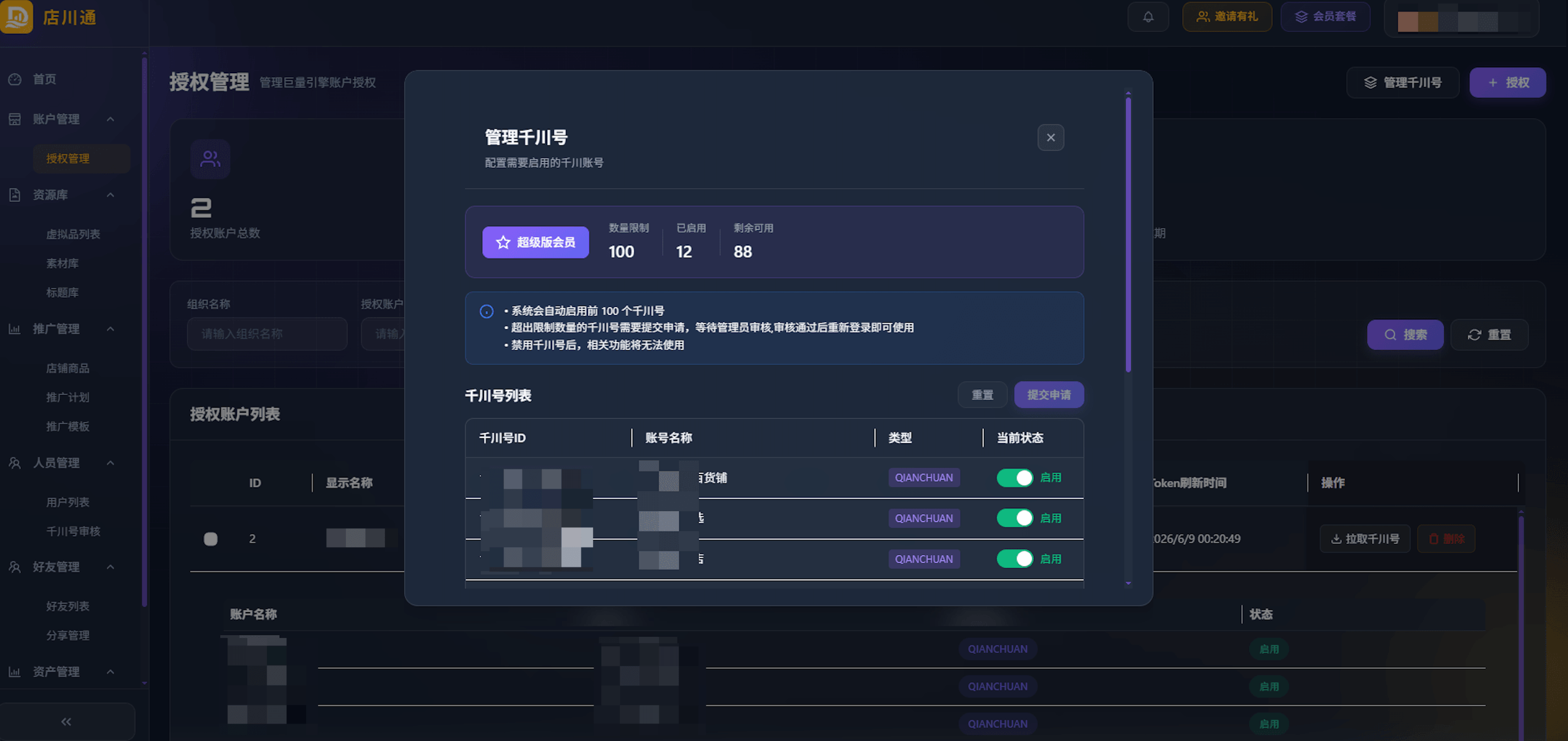
Task: Click the 授权 add button
Action: [1508, 83]
